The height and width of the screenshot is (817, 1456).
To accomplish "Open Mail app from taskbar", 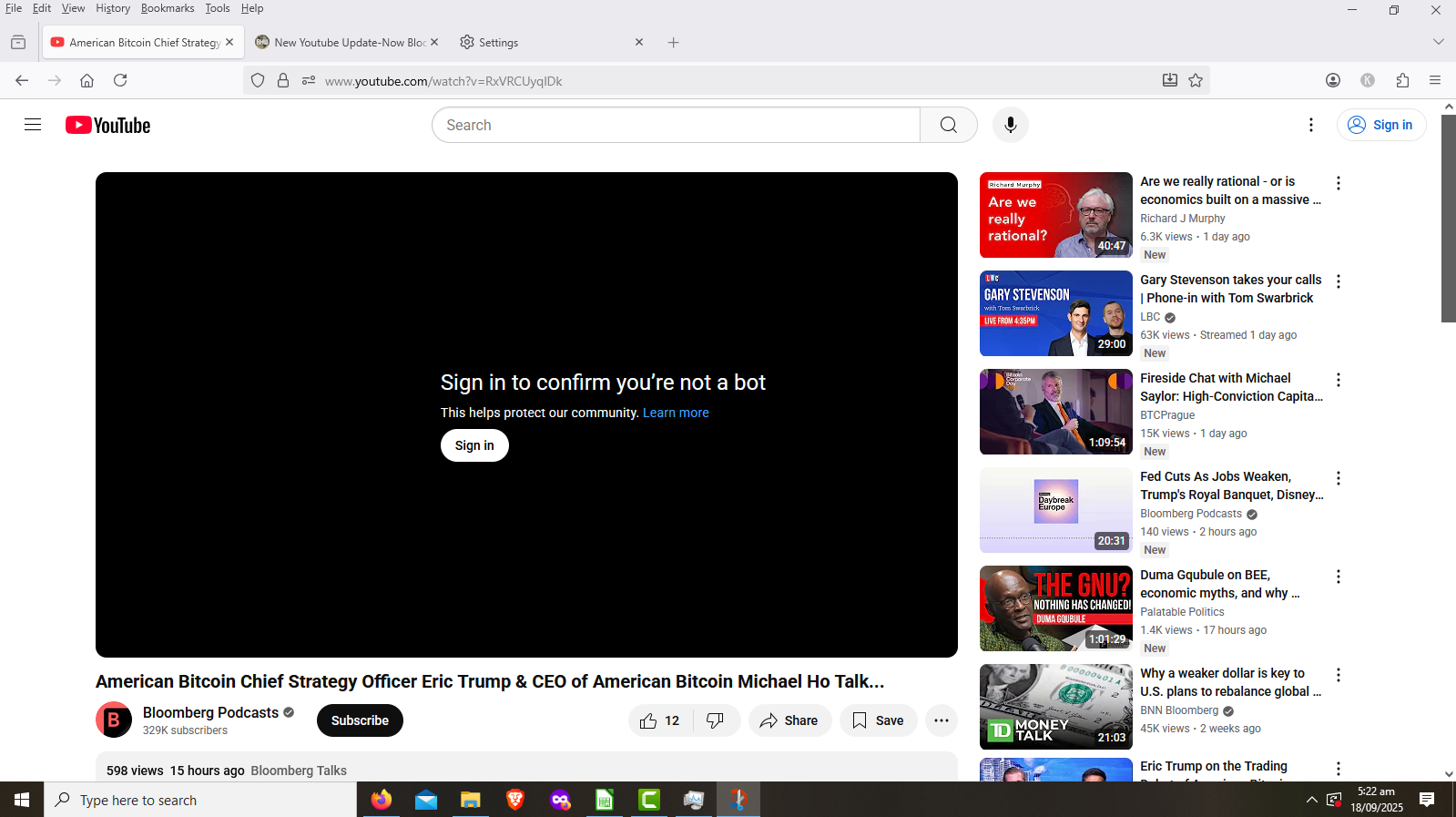I will click(425, 800).
